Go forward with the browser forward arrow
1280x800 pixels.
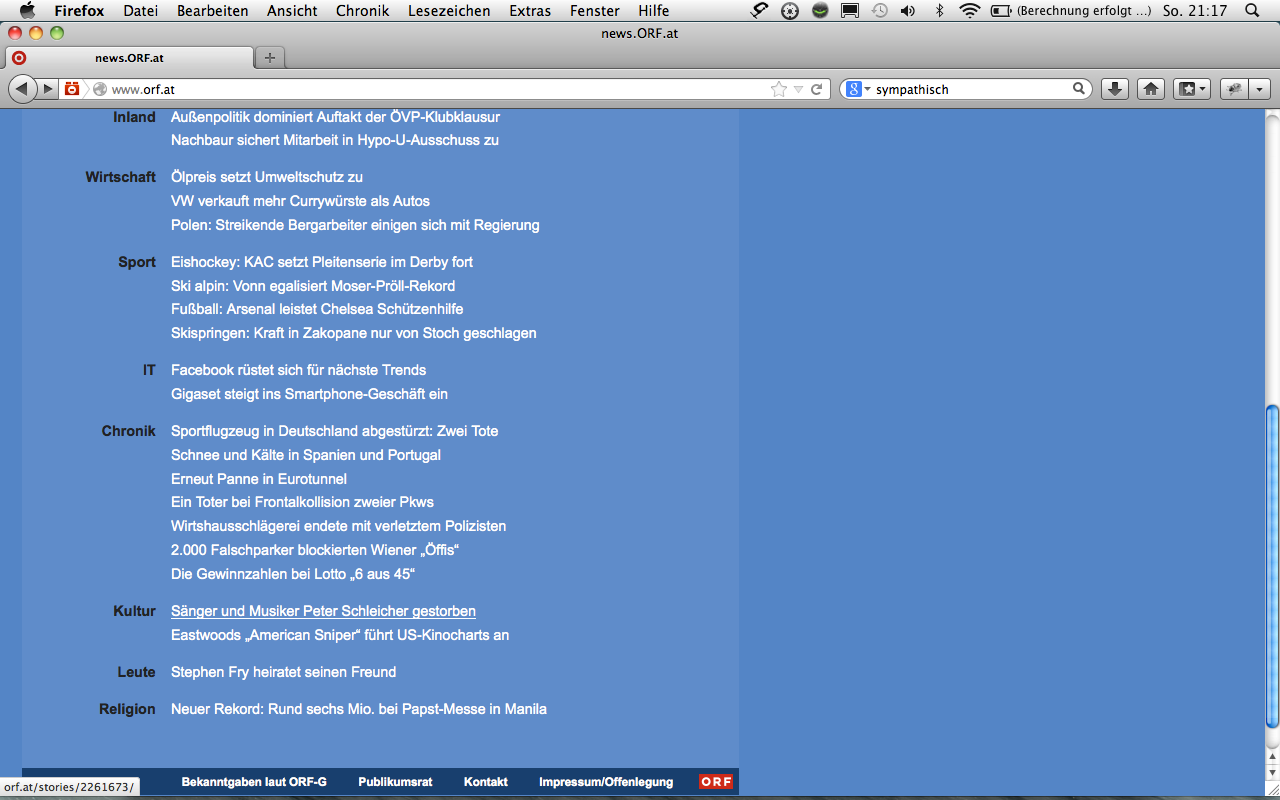pos(48,89)
